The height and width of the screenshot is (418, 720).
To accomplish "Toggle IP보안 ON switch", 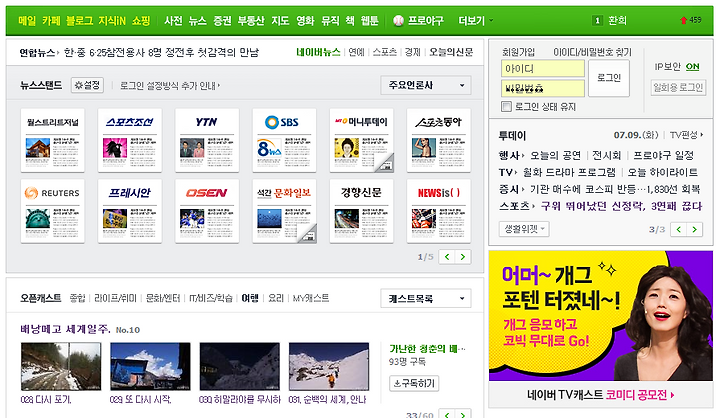I will (692, 67).
